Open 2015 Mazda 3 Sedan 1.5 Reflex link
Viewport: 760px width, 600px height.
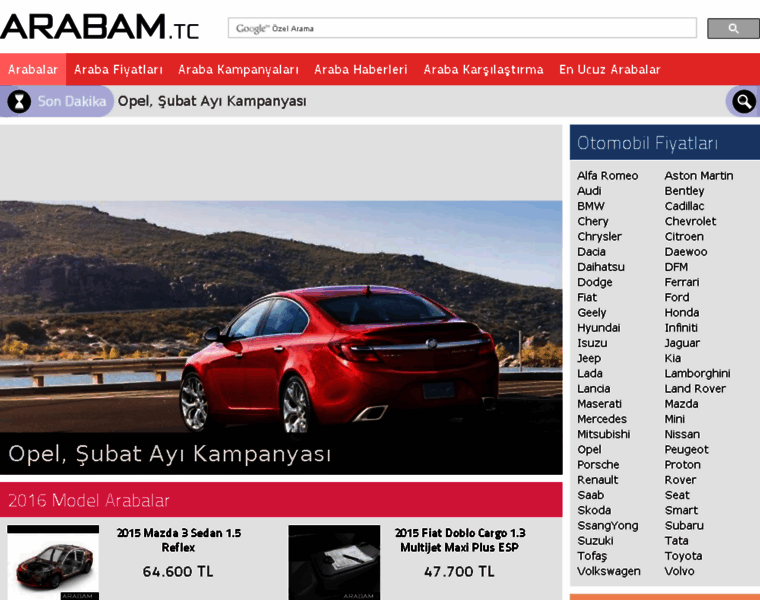click(178, 540)
